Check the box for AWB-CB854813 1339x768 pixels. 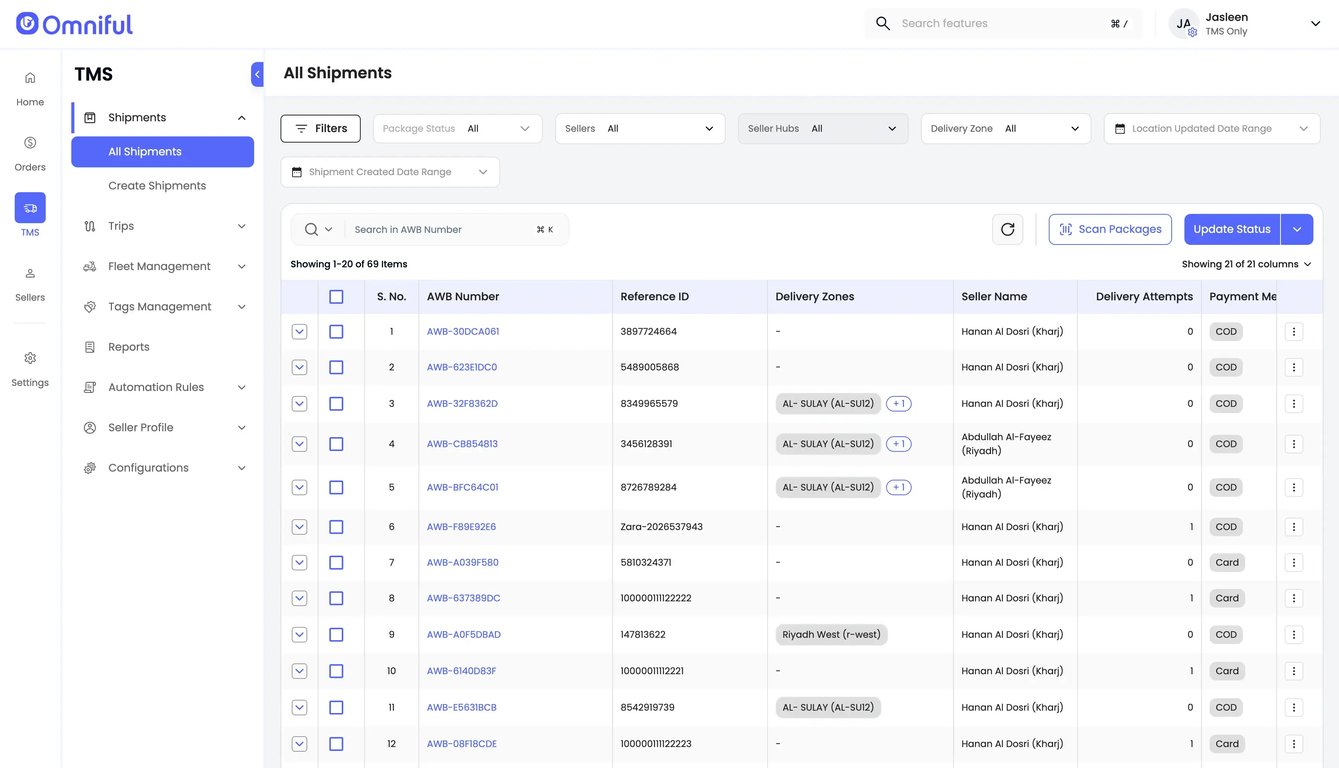[x=336, y=444]
